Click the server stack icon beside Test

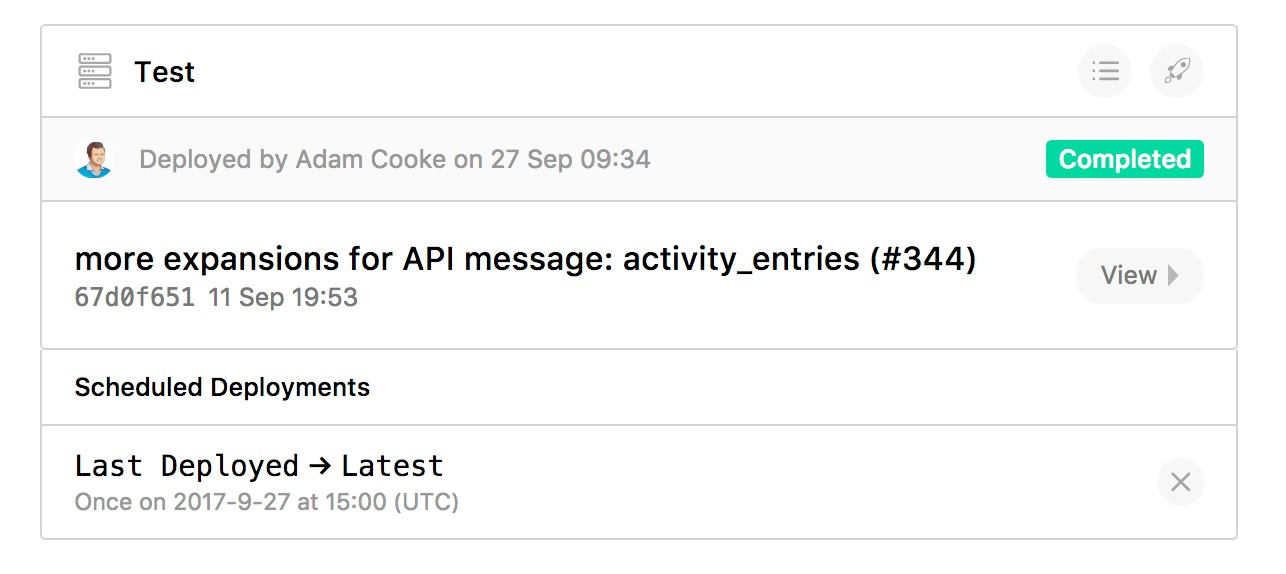95,72
